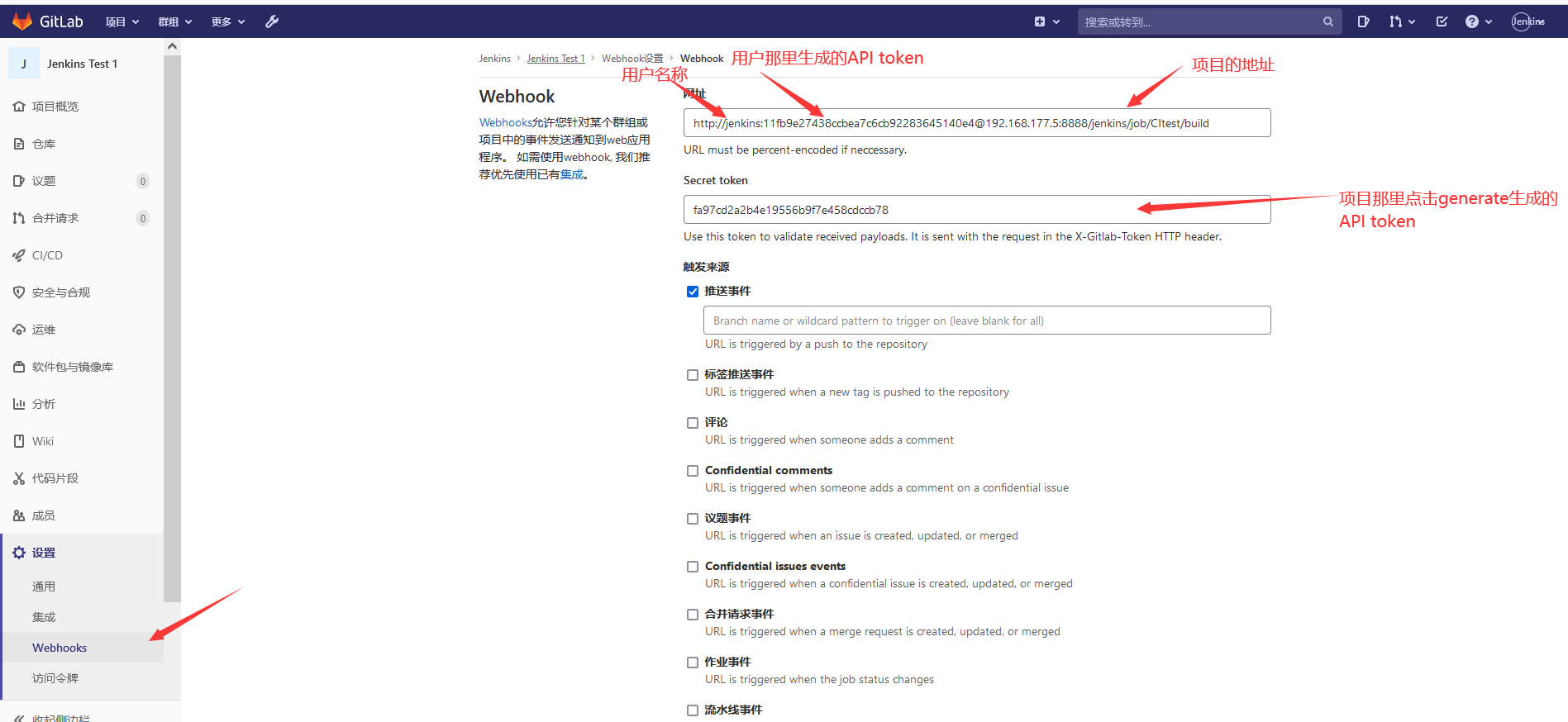Click the repository file icon in sidebar

click(x=19, y=144)
